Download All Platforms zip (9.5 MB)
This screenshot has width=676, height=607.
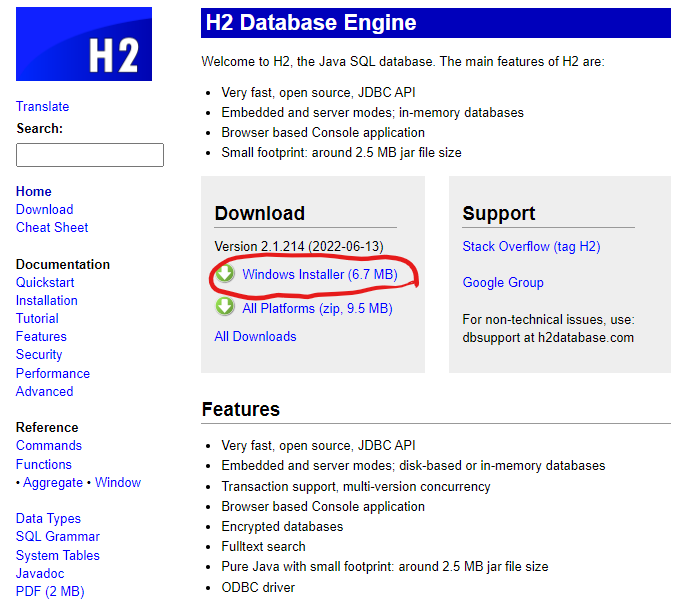(x=317, y=309)
